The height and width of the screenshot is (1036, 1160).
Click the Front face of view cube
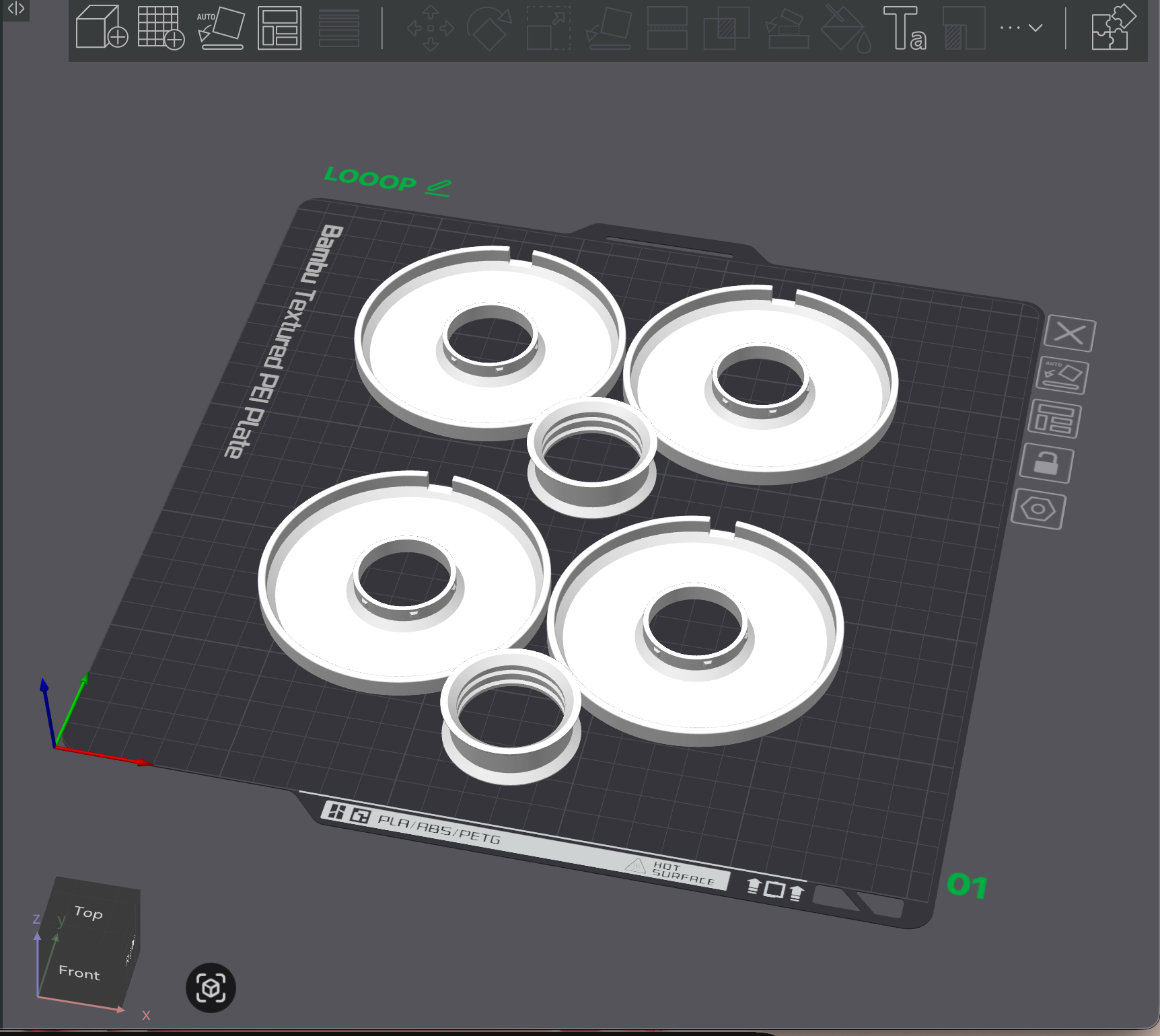click(x=79, y=972)
